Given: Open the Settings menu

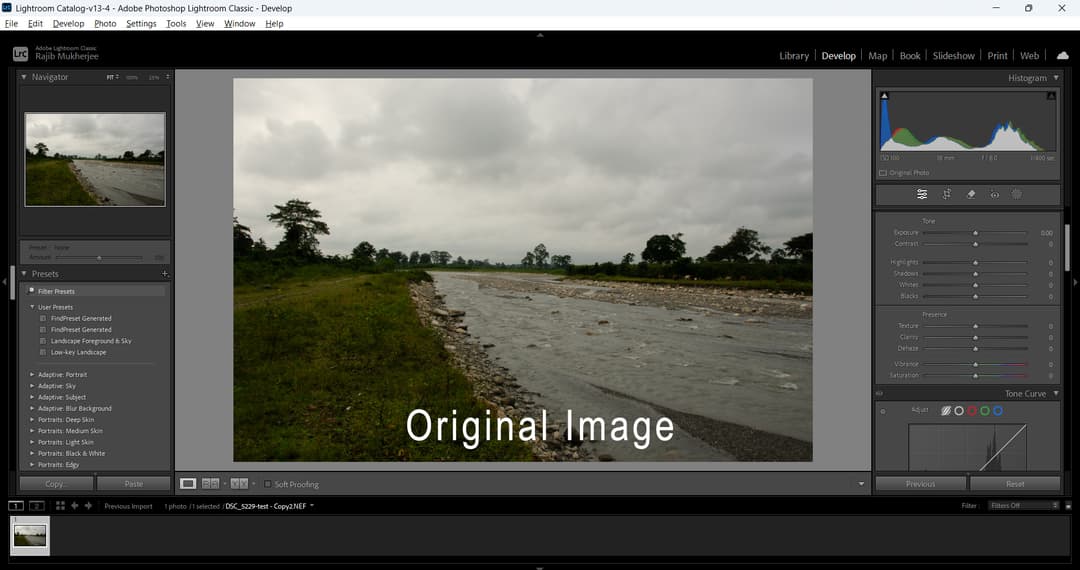Looking at the screenshot, I should point(141,23).
